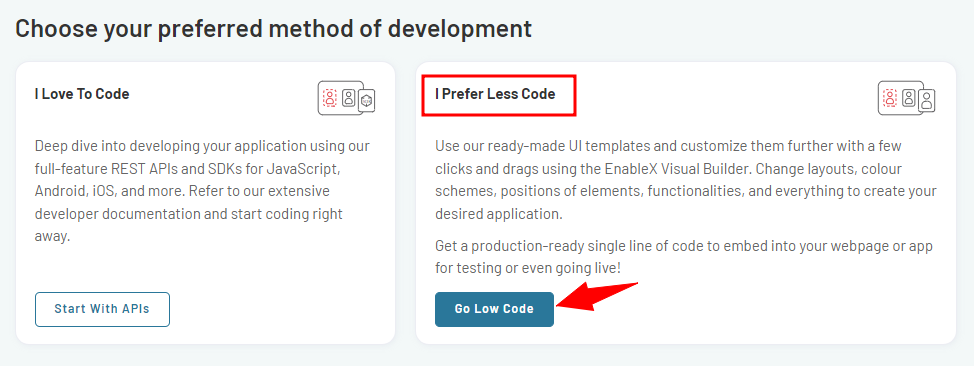
Task: Select the I Love To Code heading
Action: (82, 94)
